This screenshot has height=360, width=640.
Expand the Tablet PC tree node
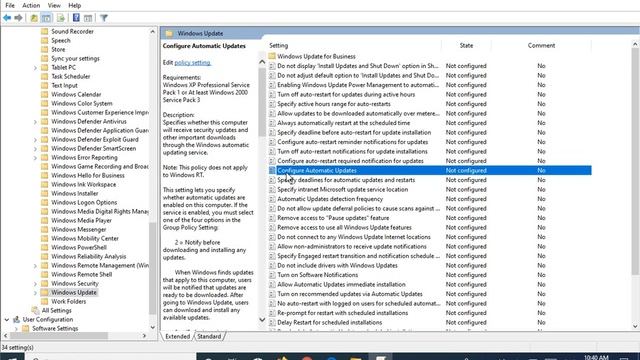tap(35, 68)
